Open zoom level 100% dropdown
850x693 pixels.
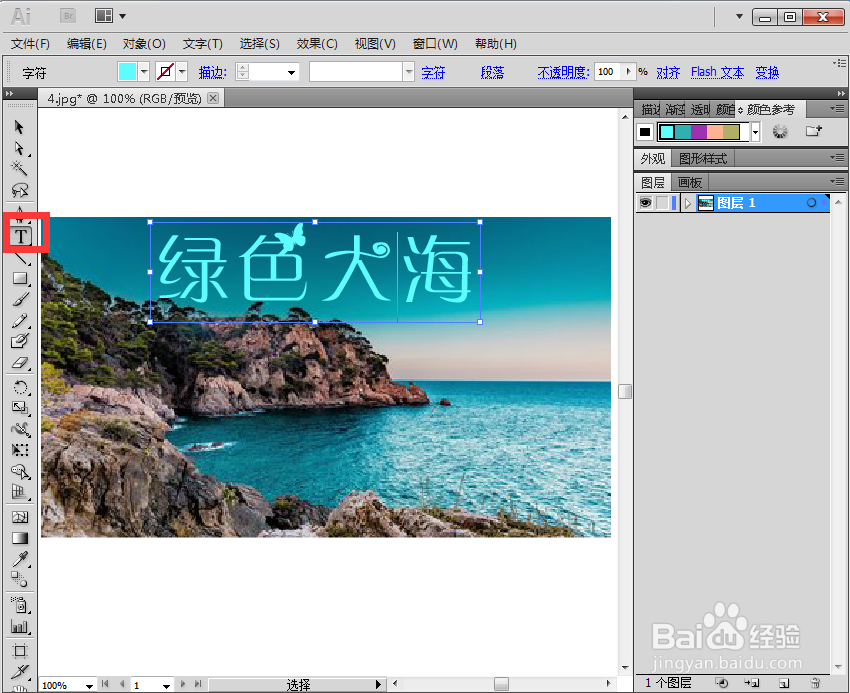(89, 686)
